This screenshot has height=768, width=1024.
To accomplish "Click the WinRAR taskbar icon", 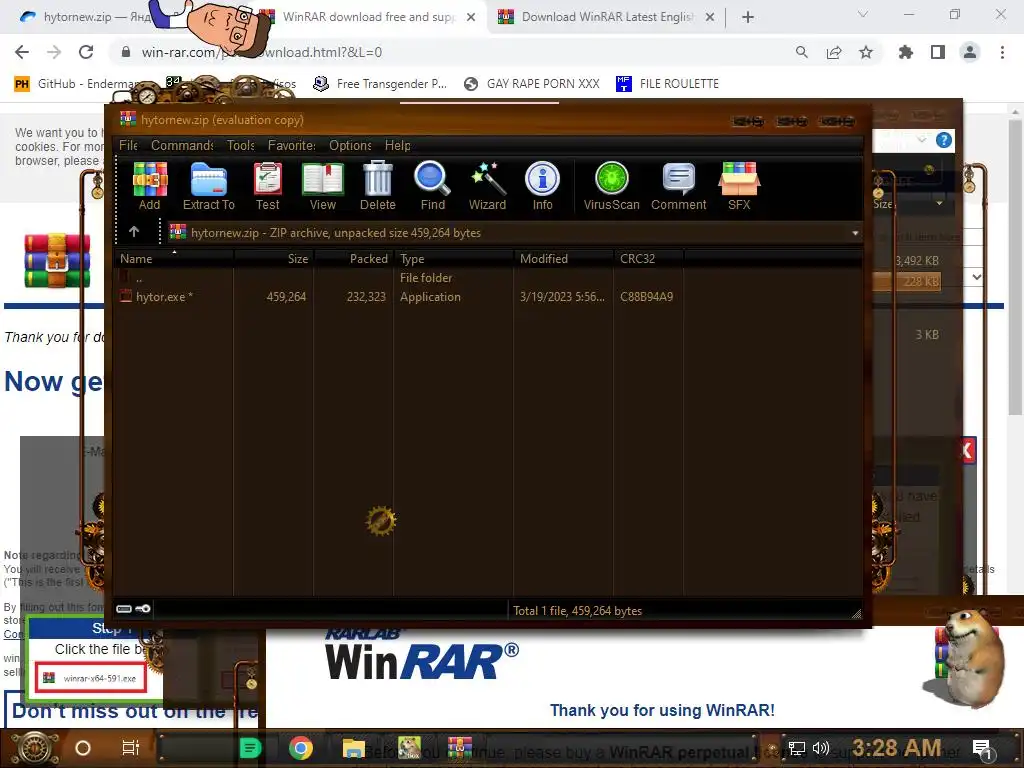I will (x=460, y=748).
